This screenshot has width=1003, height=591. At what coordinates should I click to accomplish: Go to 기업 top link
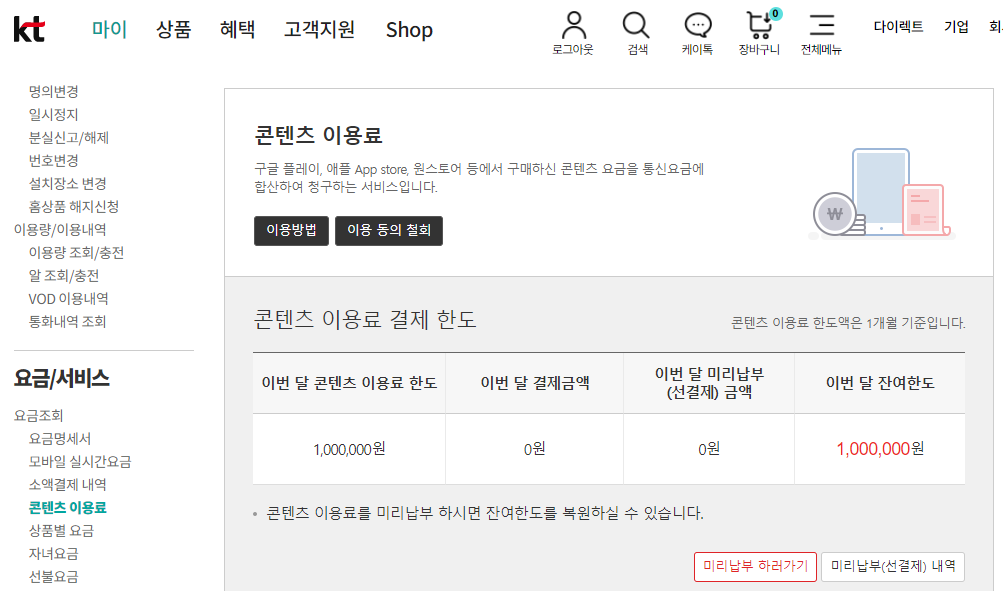956,27
